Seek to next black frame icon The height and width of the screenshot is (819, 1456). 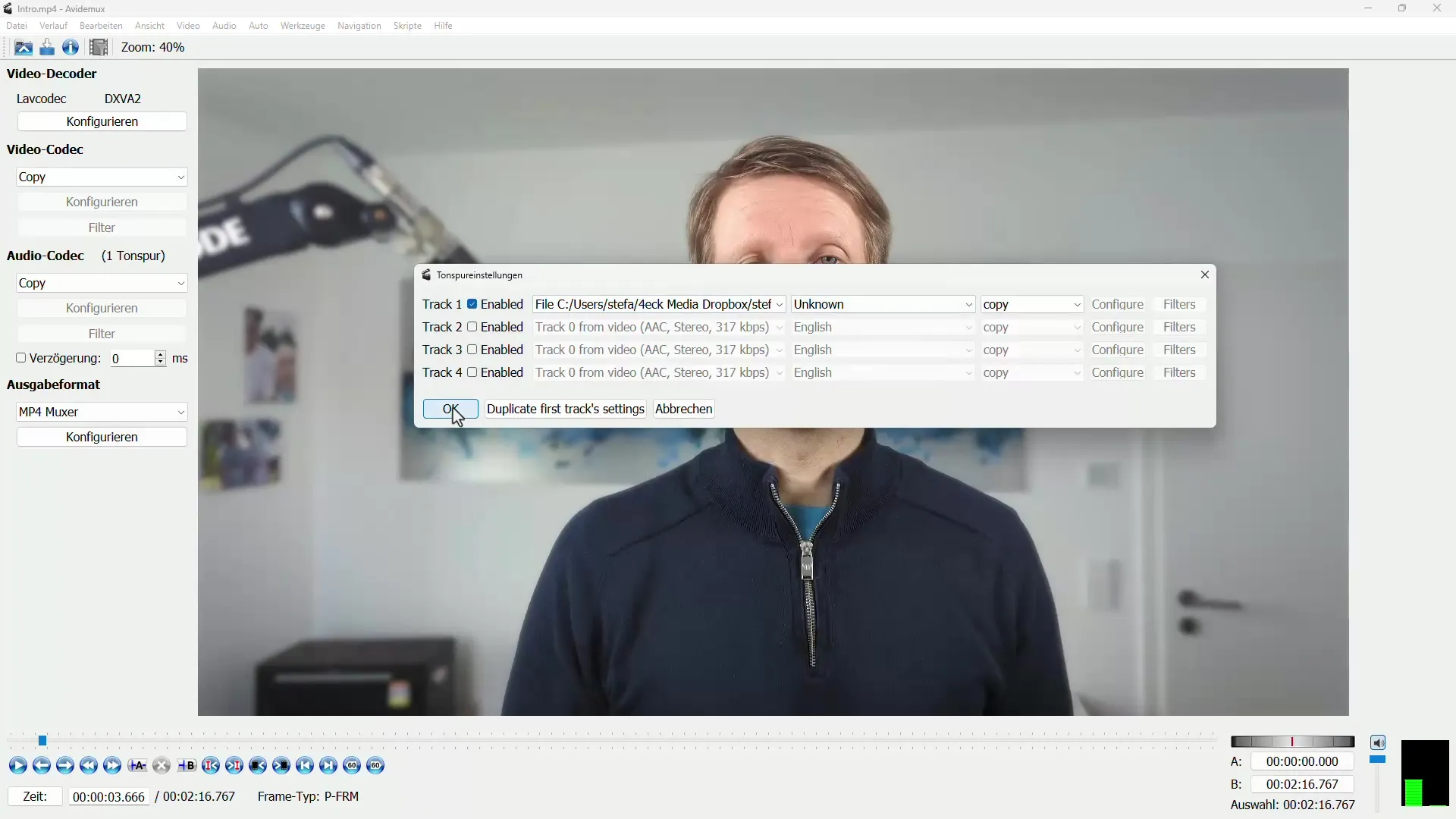281,766
